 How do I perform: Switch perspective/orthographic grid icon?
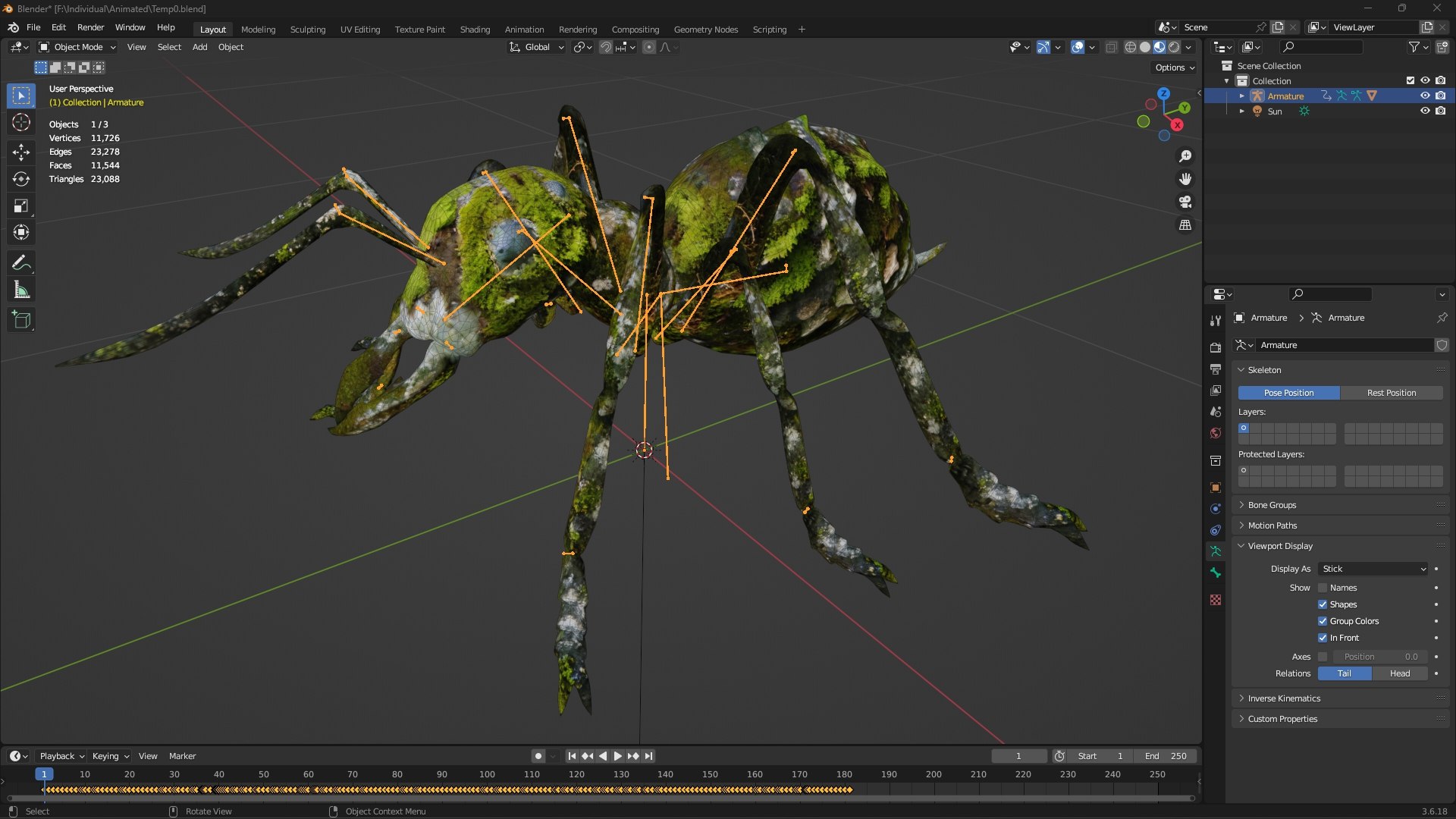[x=1185, y=225]
